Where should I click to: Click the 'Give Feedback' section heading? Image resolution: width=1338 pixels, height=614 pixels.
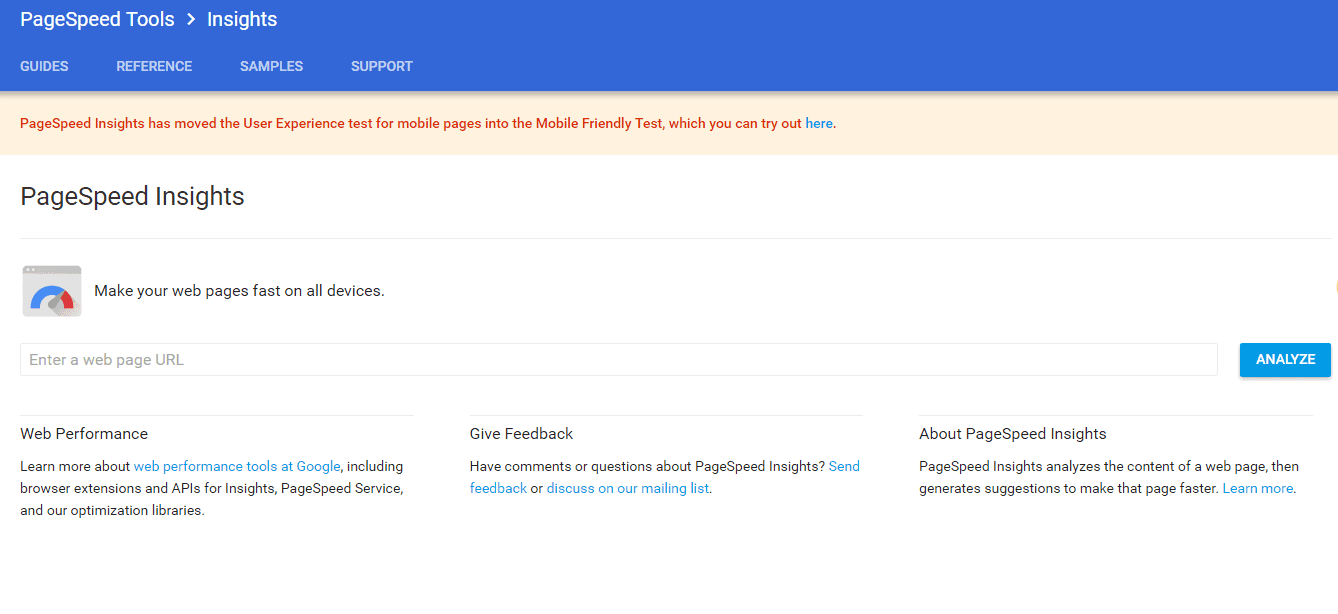(x=521, y=434)
